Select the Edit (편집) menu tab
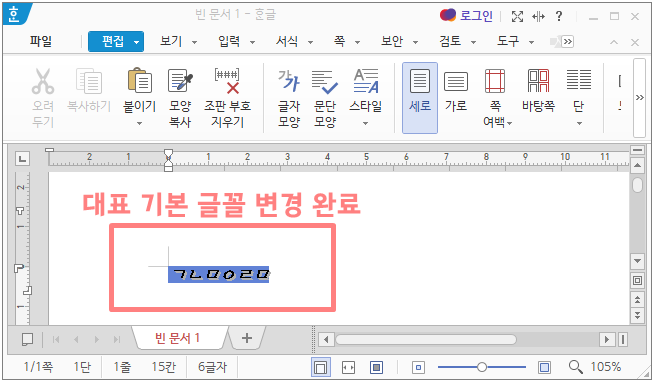 click(x=113, y=41)
